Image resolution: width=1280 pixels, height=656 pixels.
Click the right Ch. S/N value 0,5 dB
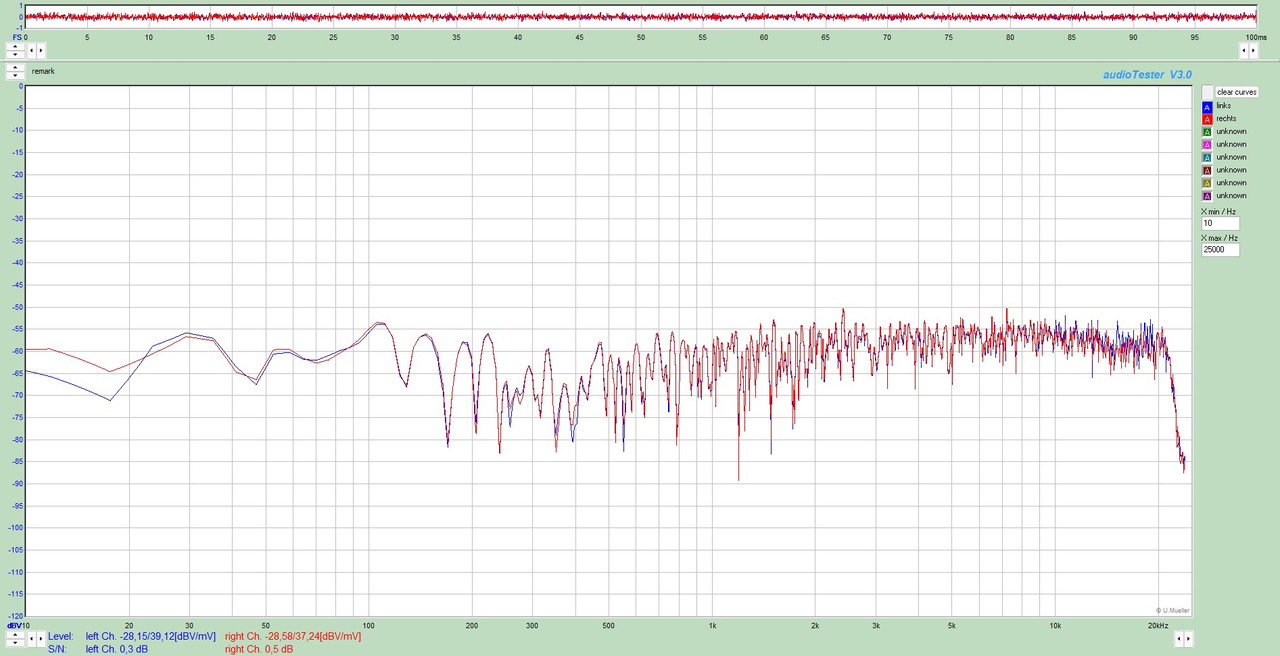tap(259, 649)
